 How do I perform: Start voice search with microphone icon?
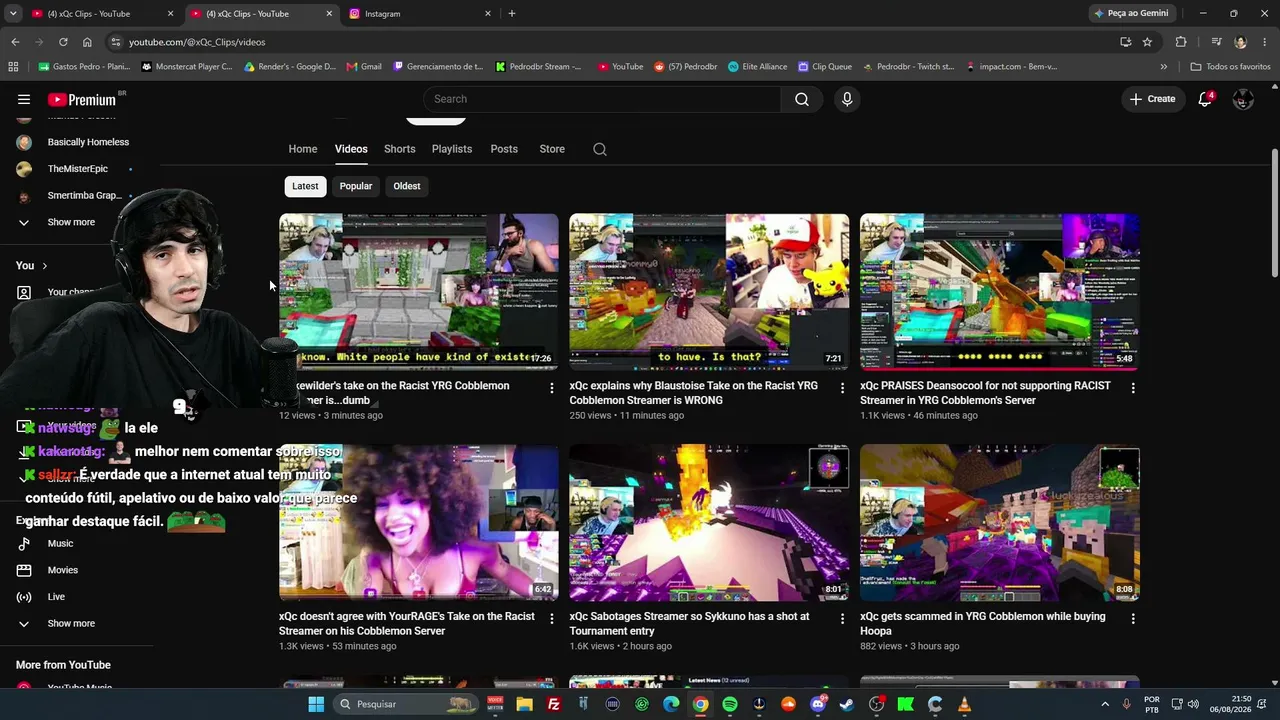coord(847,99)
